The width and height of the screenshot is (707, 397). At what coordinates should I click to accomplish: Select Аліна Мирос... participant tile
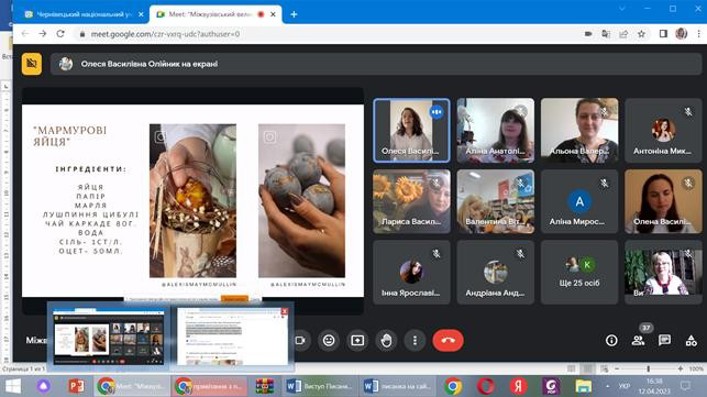[x=579, y=201]
